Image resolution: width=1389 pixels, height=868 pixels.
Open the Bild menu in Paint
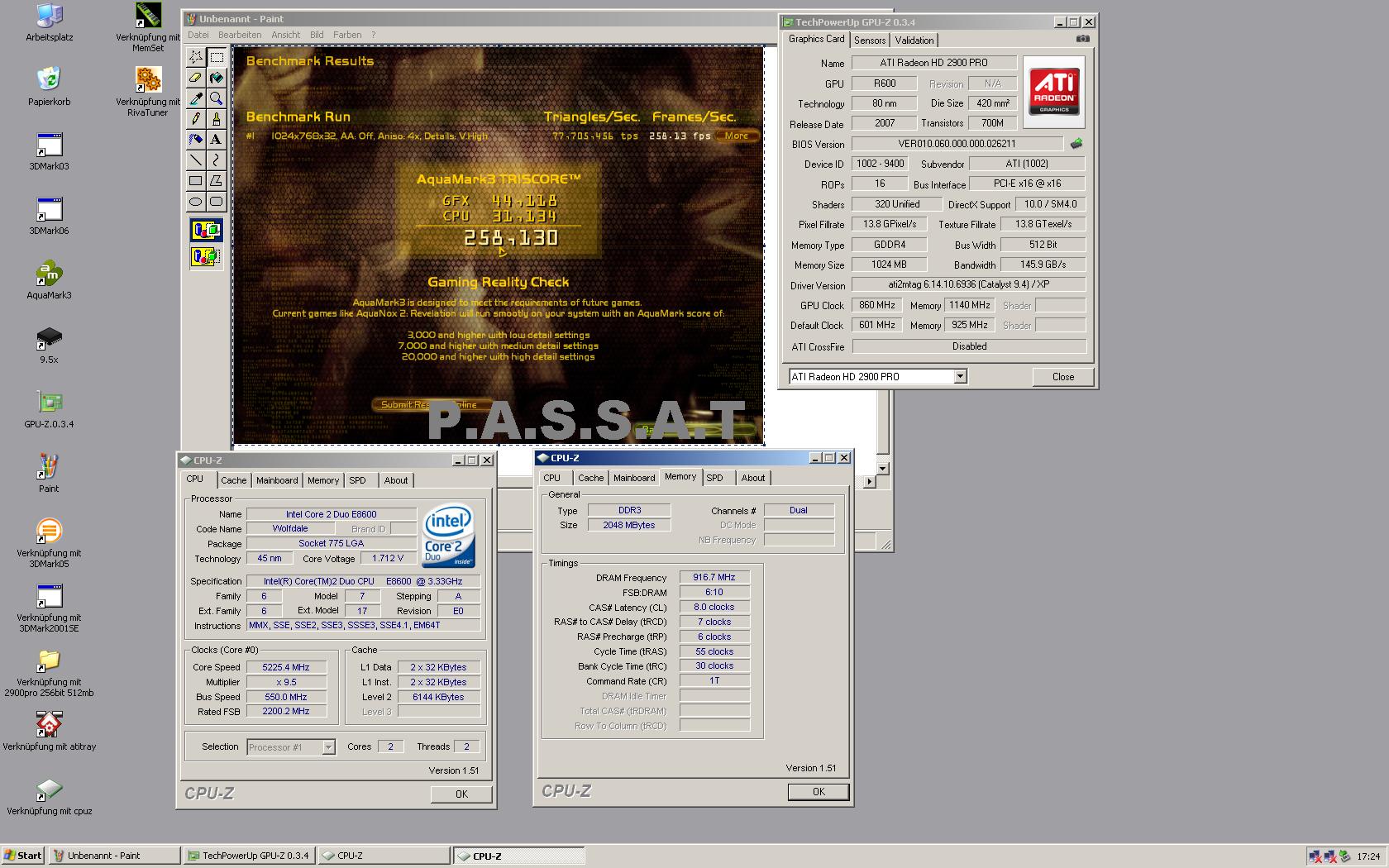317,35
